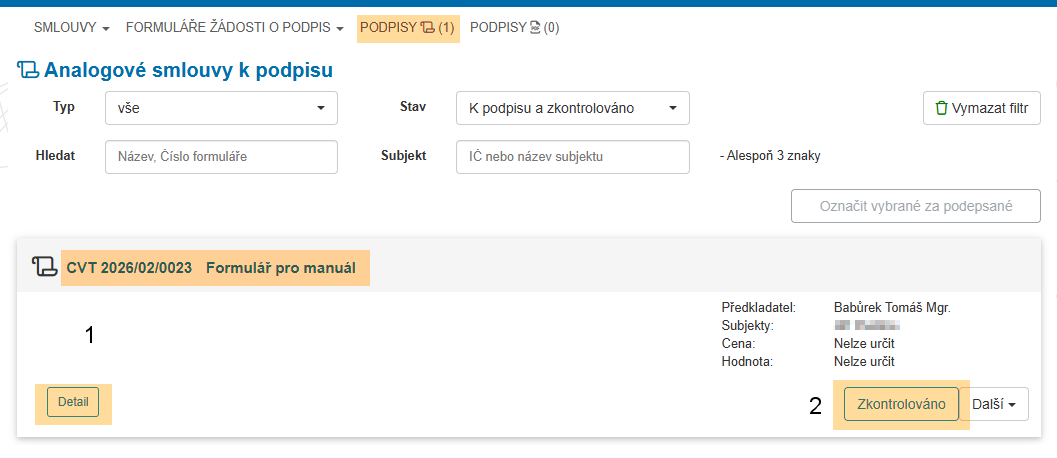Click the document icon in the PODPISY (0) tab
Screen dimensions: 1057x458
(x=534, y=28)
